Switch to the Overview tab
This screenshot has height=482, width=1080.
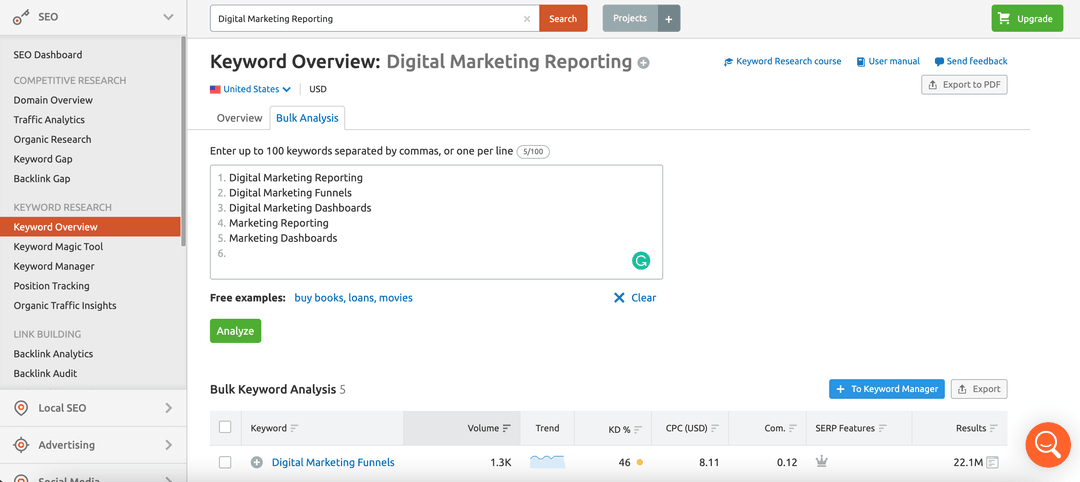click(x=240, y=118)
